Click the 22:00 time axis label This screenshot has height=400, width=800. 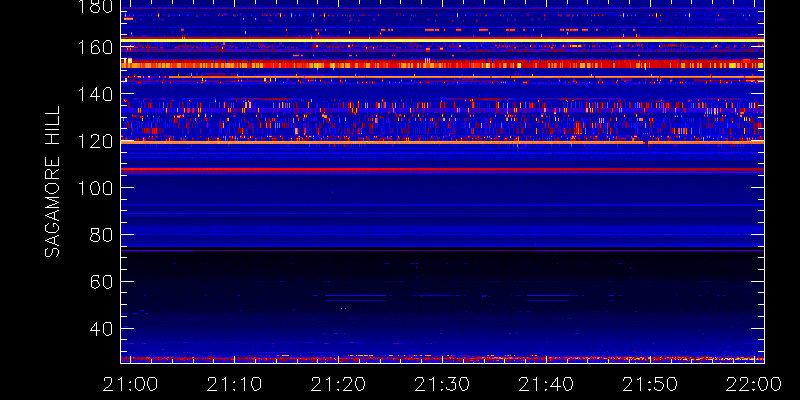click(x=754, y=384)
